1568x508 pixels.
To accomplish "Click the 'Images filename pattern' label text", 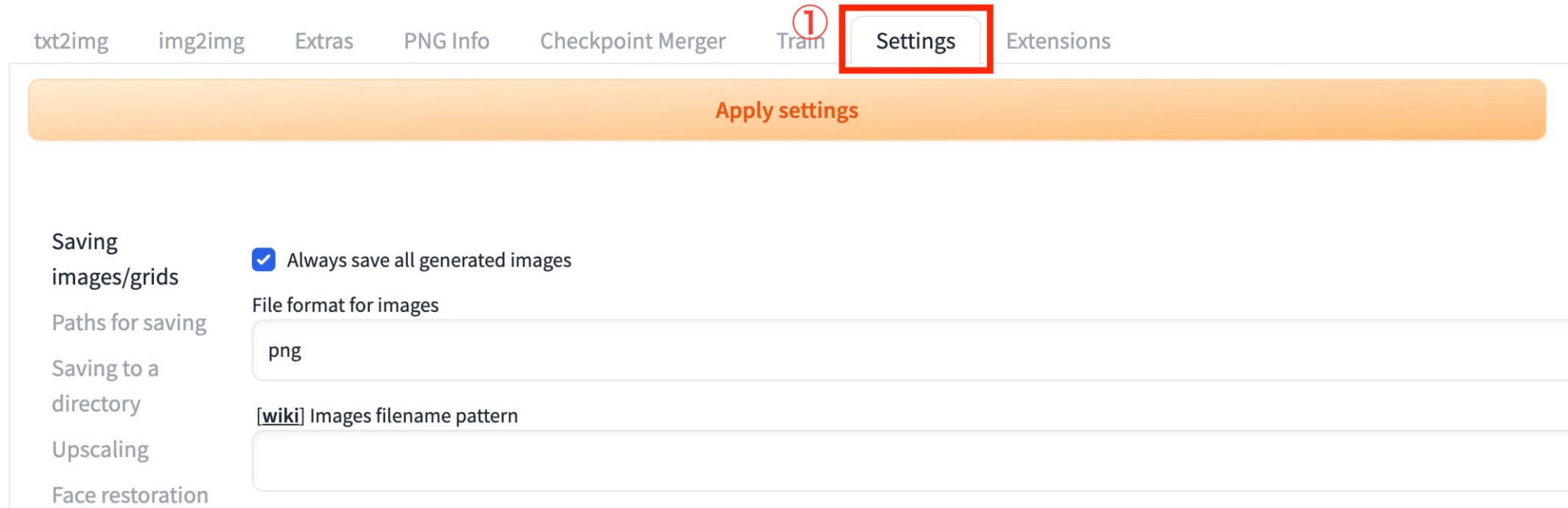I will [x=413, y=416].
